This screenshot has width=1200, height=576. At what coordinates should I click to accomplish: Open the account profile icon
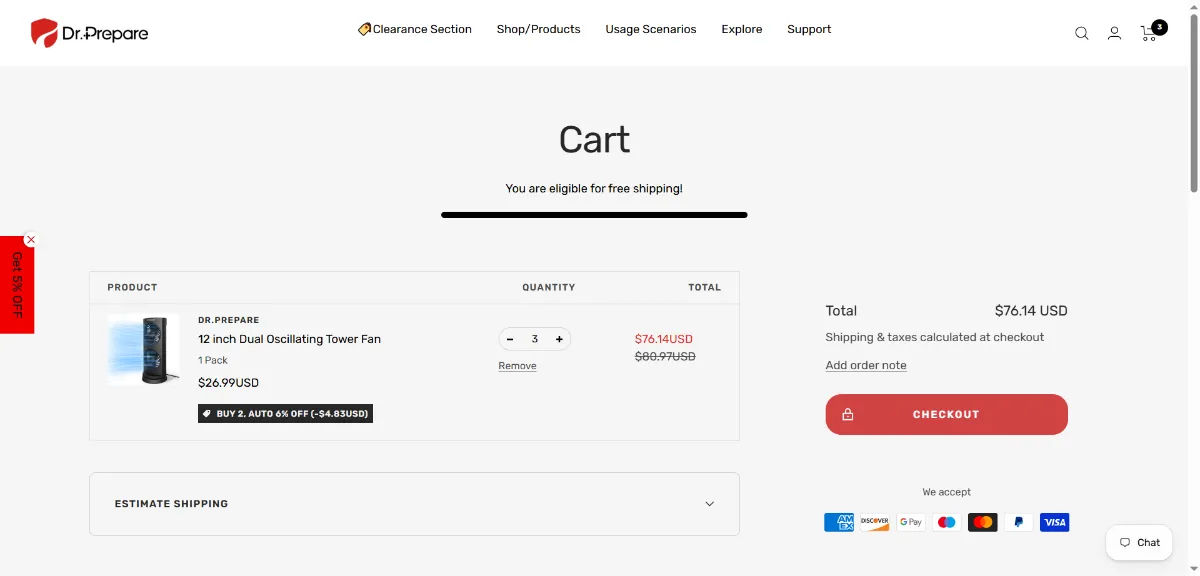[x=1114, y=33]
